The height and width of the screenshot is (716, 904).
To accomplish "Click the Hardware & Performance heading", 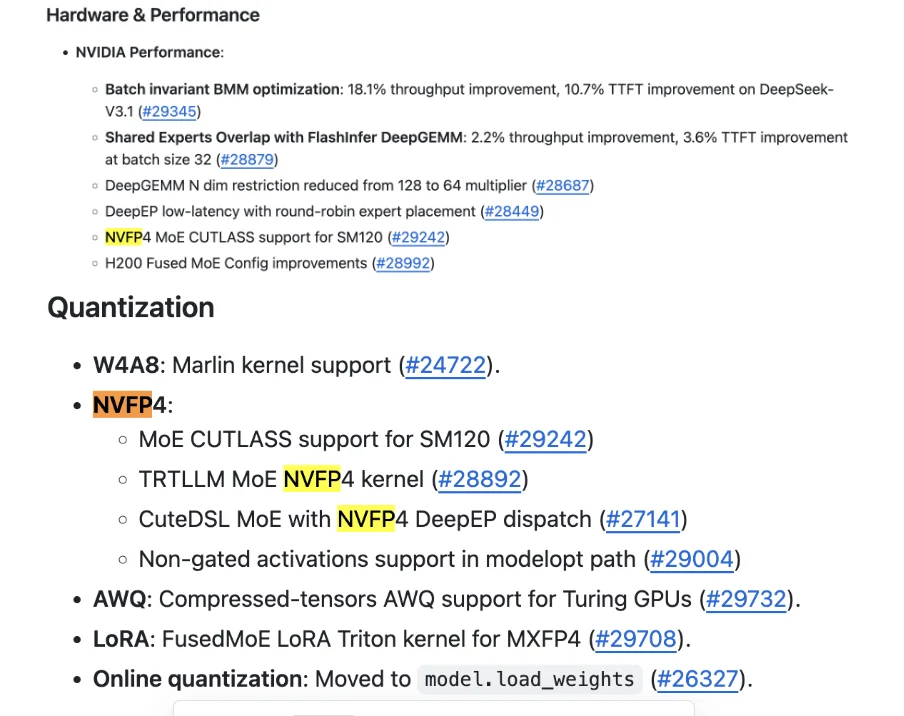I will point(153,15).
